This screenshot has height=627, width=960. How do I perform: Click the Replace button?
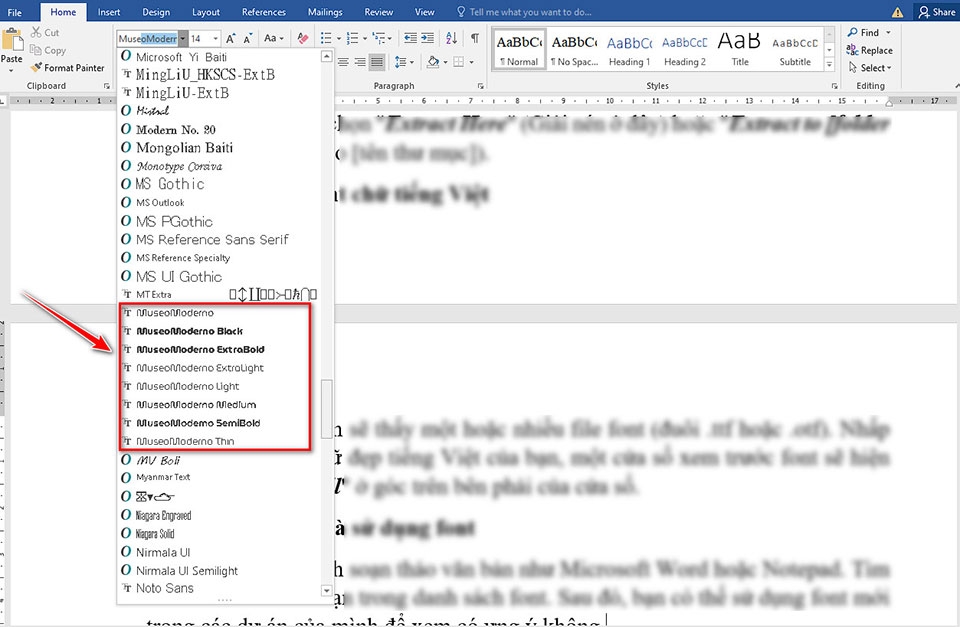pyautogui.click(x=870, y=50)
